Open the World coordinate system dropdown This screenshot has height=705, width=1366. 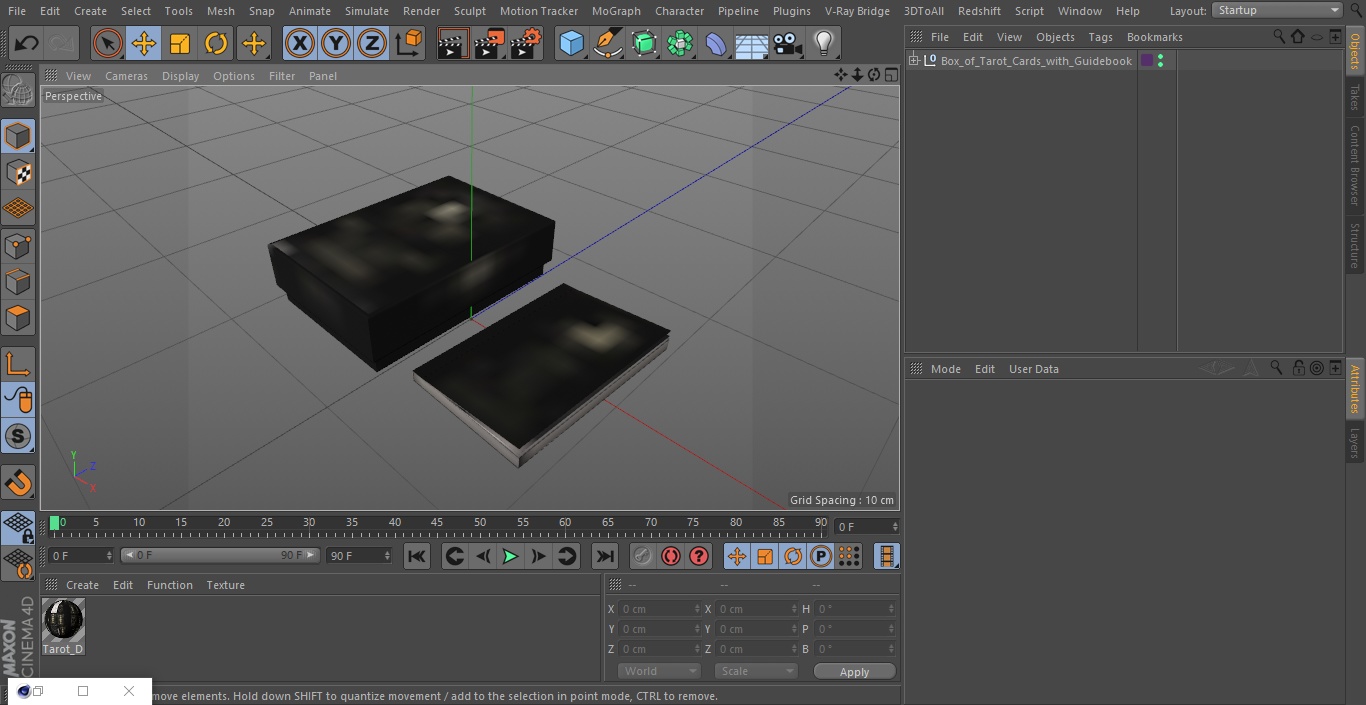(x=659, y=671)
